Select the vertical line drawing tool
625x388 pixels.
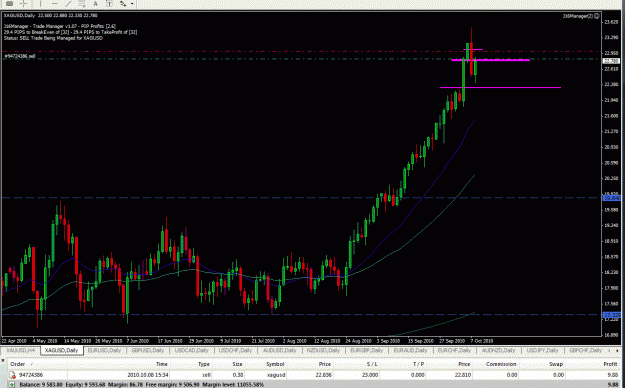[x=40, y=4]
